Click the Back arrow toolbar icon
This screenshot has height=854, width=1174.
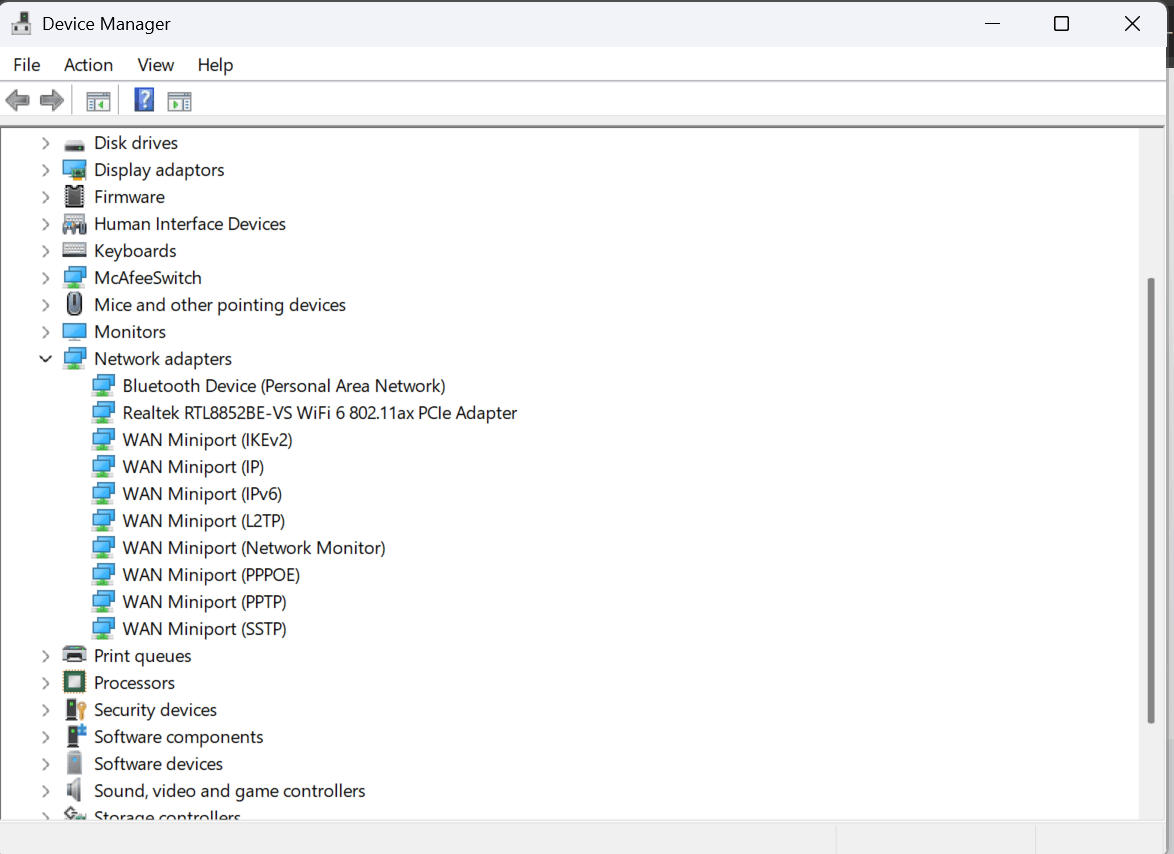(17, 100)
